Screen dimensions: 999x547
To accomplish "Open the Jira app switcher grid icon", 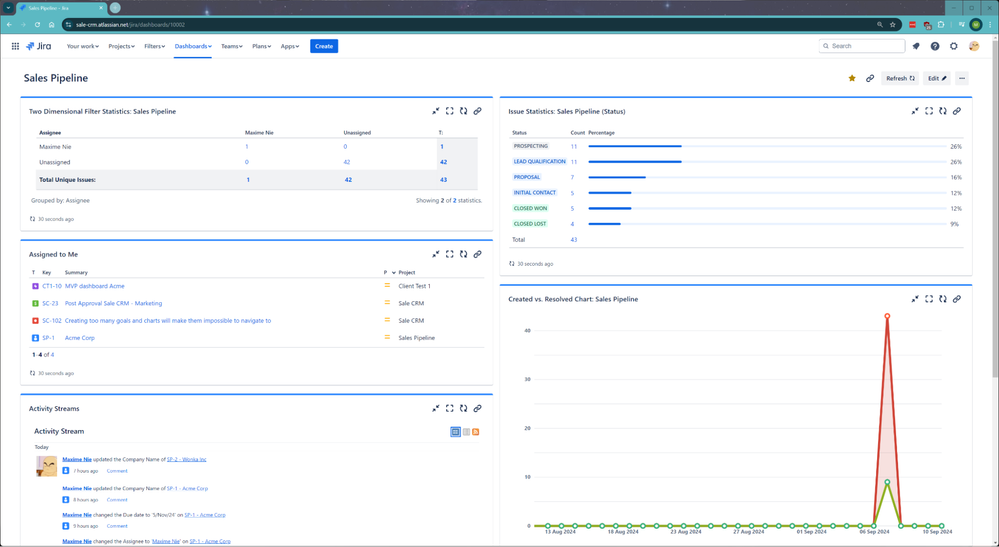I will point(15,46).
